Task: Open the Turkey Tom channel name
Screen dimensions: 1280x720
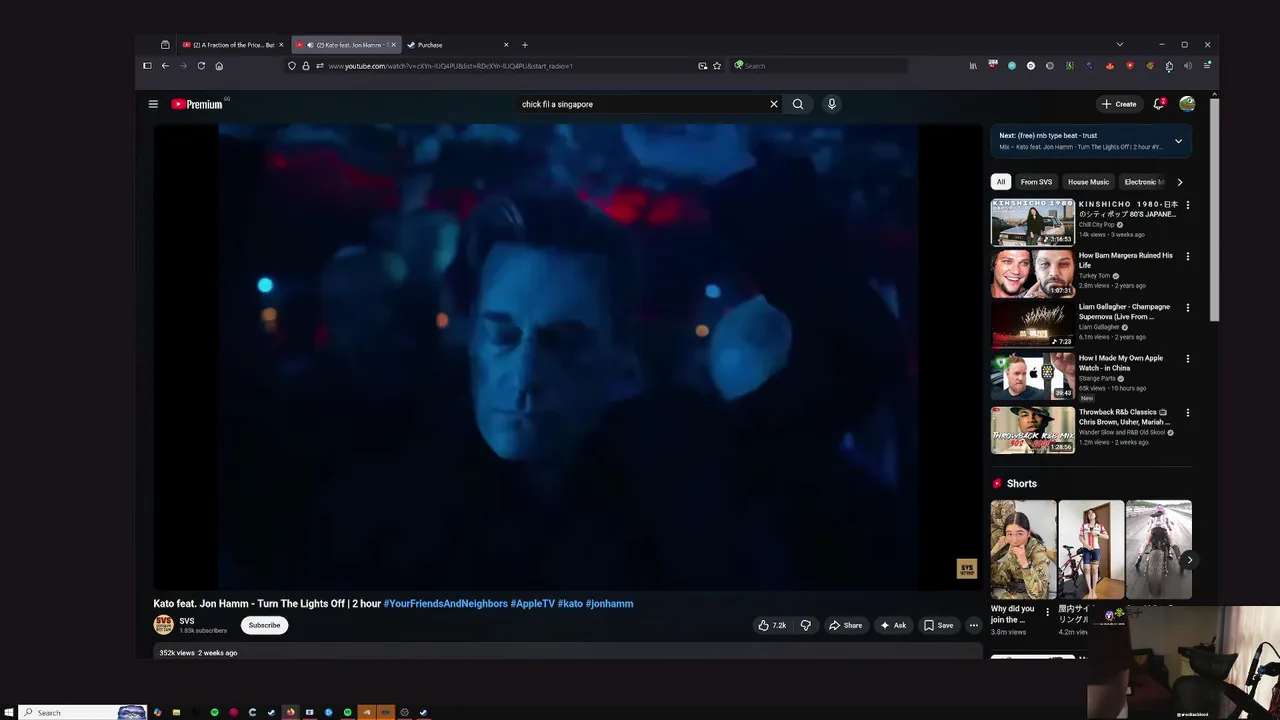Action: point(1094,276)
